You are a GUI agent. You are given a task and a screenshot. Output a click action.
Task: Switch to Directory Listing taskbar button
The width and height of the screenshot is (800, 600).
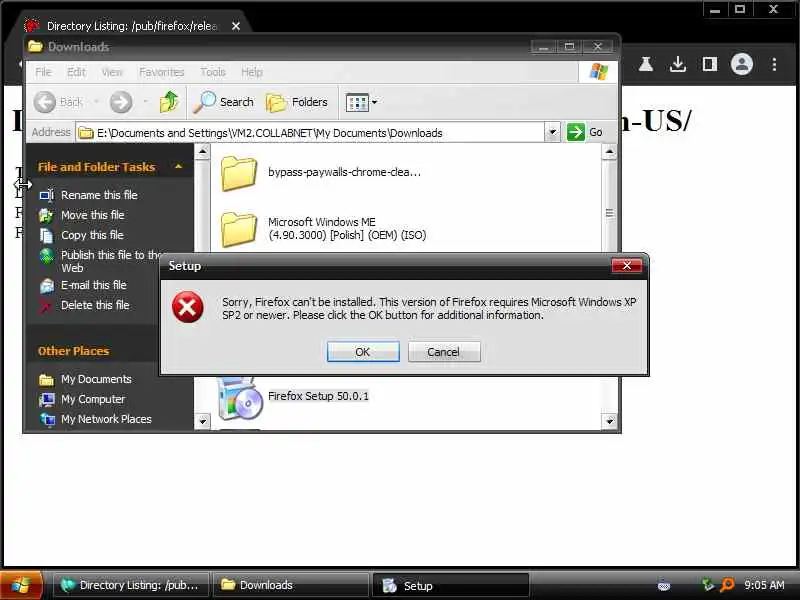[x=131, y=585]
